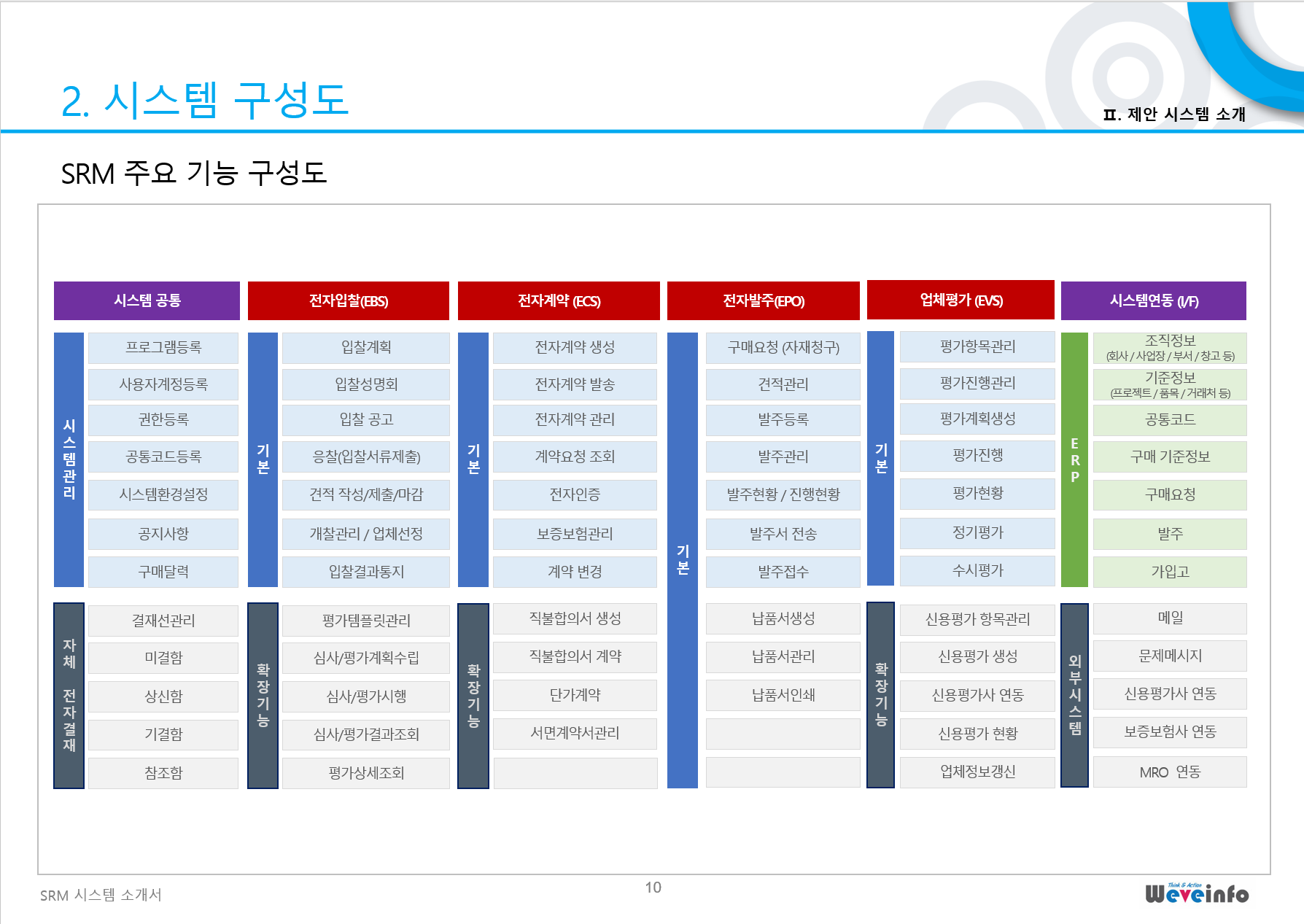Select the 평가항목관리 cell
The height and width of the screenshot is (924, 1304).
[x=977, y=346]
